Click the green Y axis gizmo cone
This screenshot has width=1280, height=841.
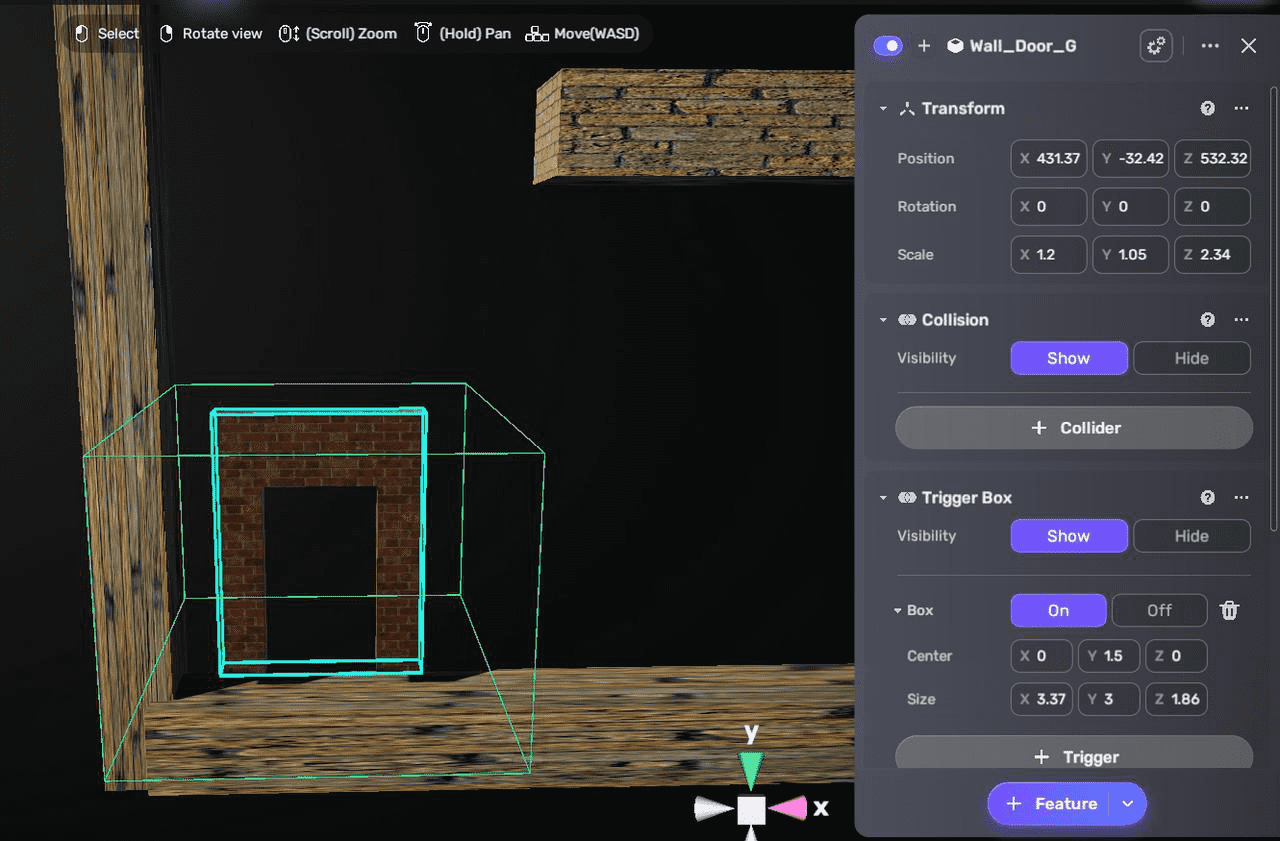point(751,771)
